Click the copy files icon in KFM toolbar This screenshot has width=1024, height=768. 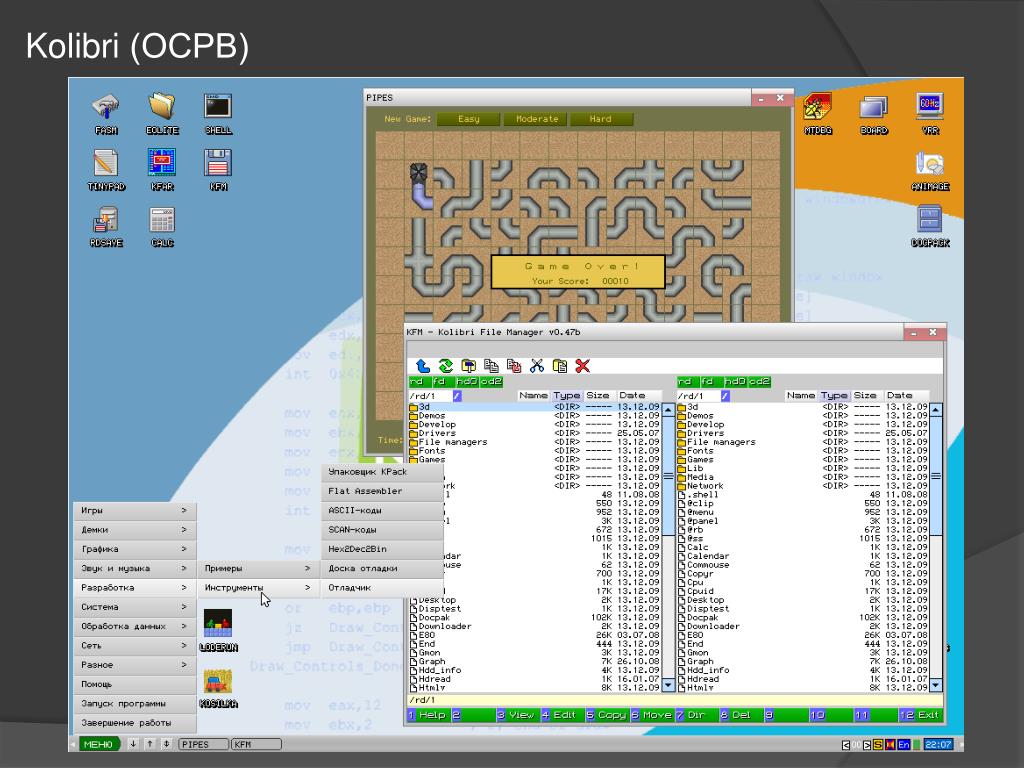click(491, 366)
